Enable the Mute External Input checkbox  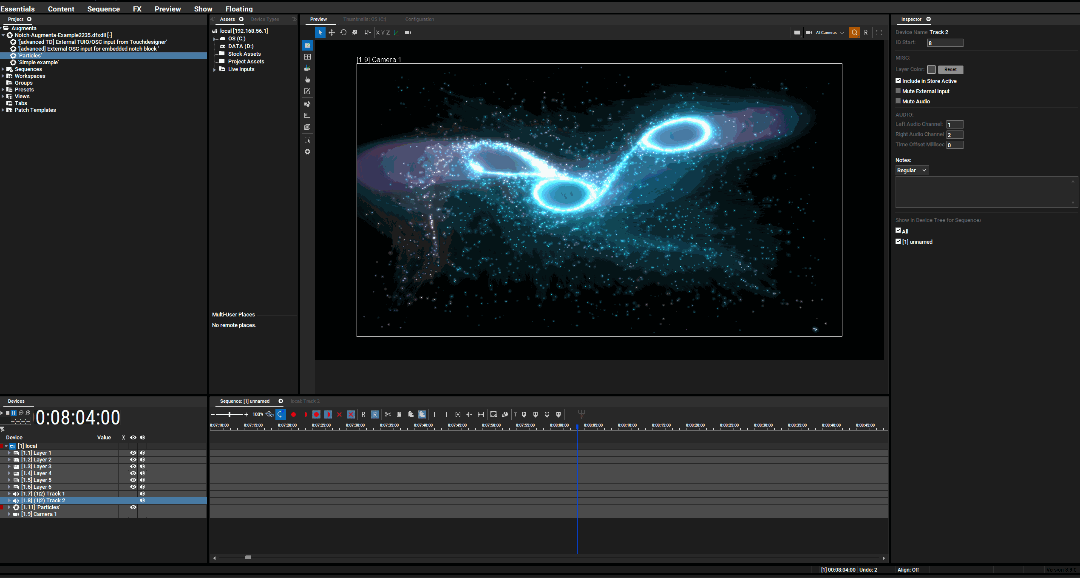pos(898,91)
